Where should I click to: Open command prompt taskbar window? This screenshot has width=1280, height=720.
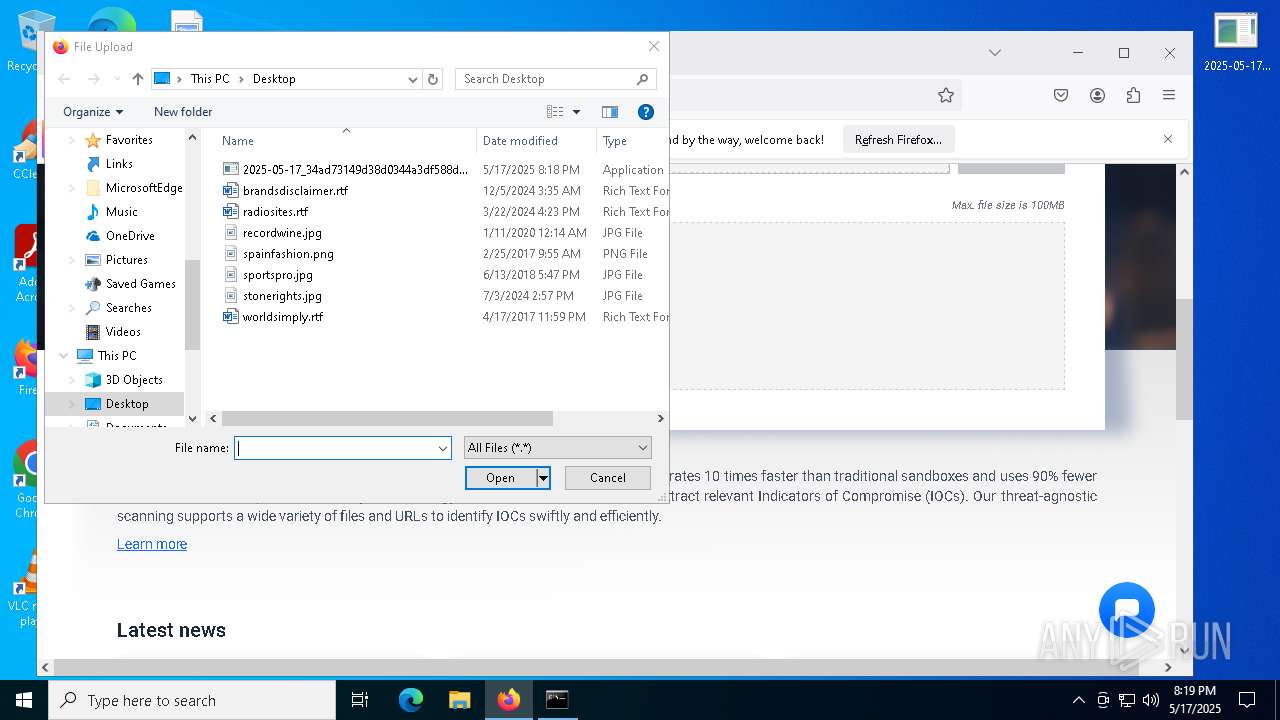pyautogui.click(x=557, y=700)
